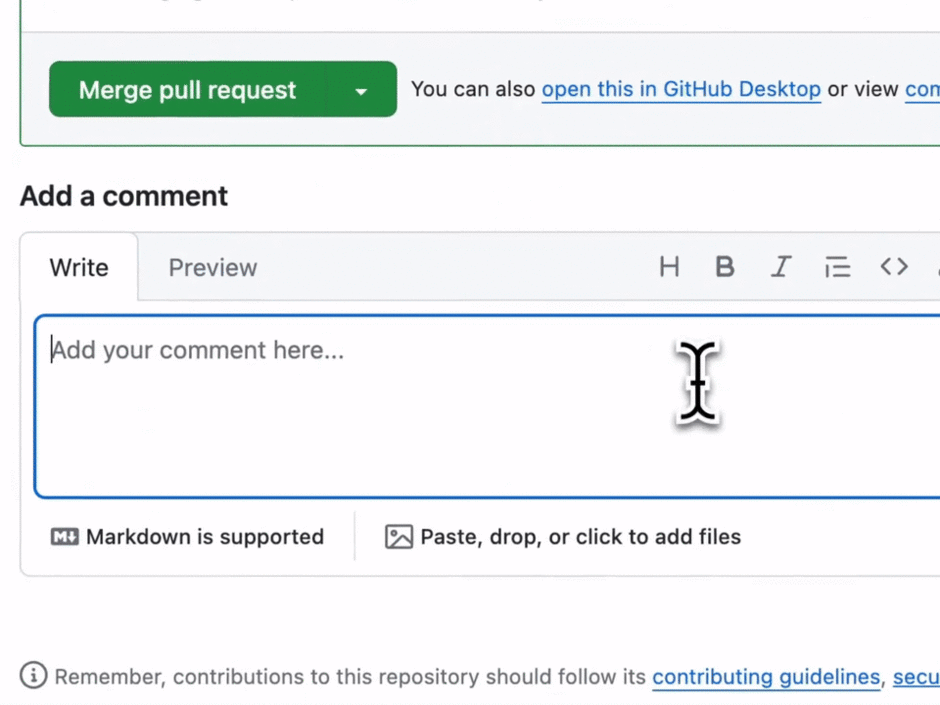This screenshot has height=705, width=940.
Task: Insert a heading with the H icon
Action: [669, 267]
